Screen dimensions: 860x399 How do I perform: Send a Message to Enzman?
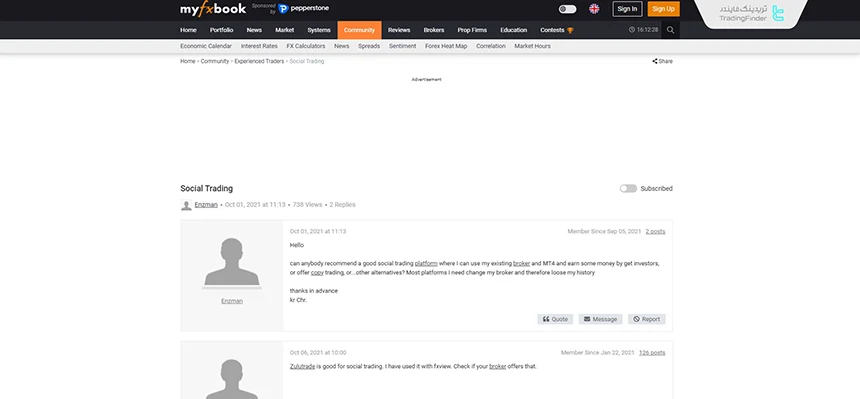tap(600, 319)
